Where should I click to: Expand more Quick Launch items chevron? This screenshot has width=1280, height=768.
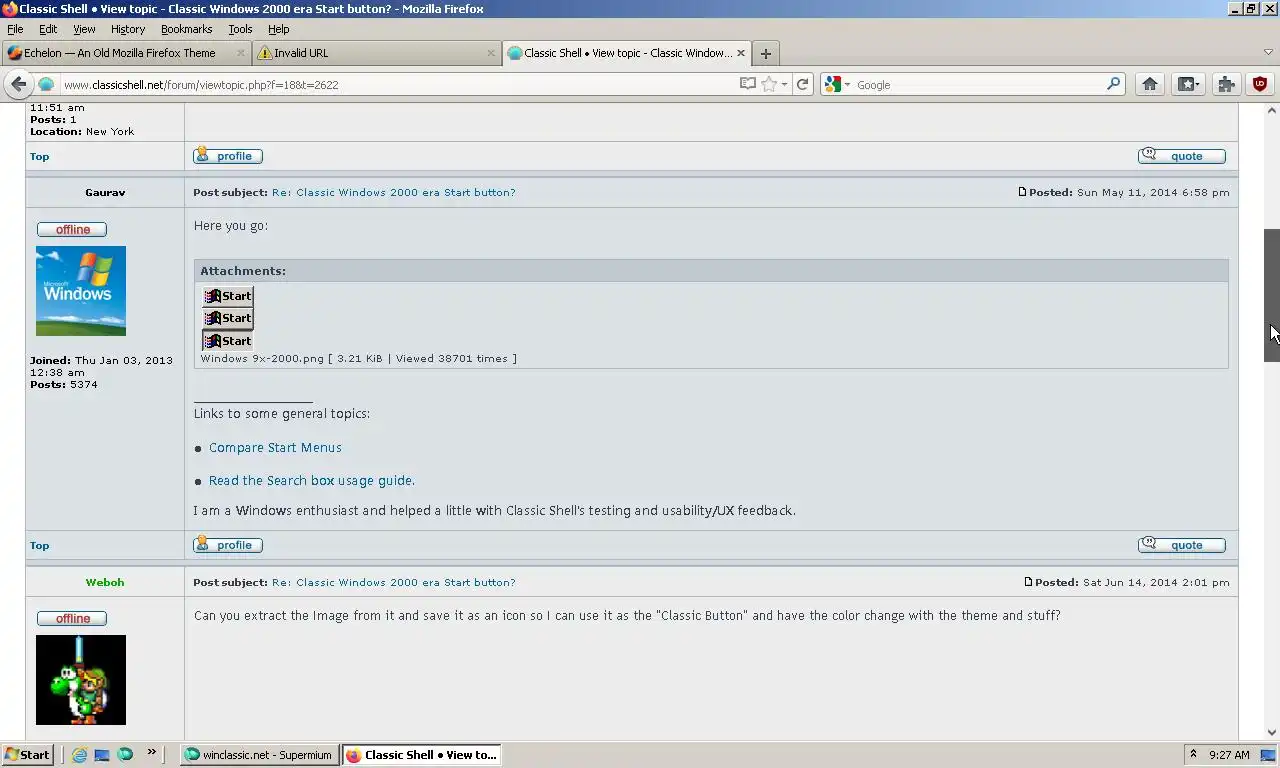152,752
